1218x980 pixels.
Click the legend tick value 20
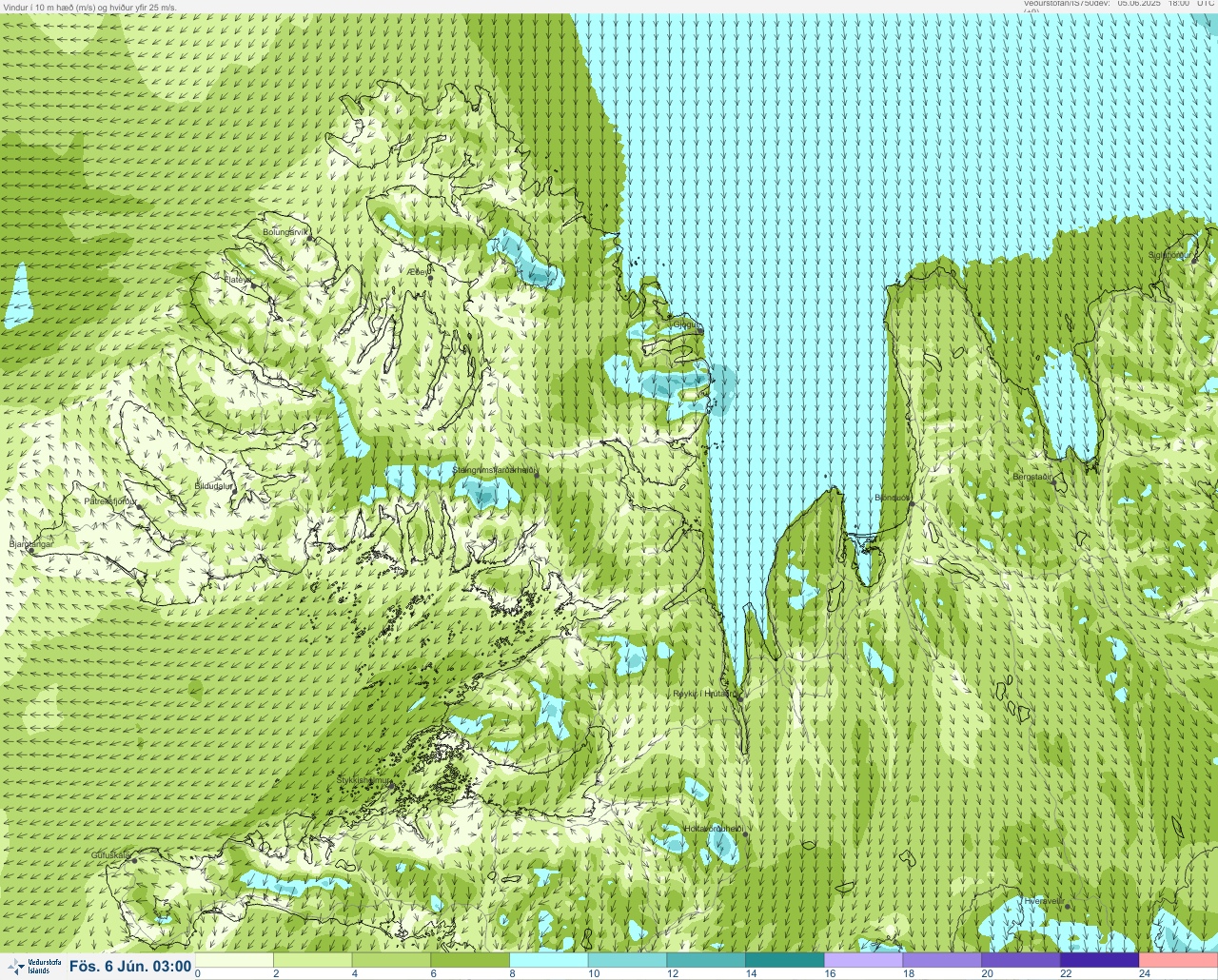click(988, 973)
